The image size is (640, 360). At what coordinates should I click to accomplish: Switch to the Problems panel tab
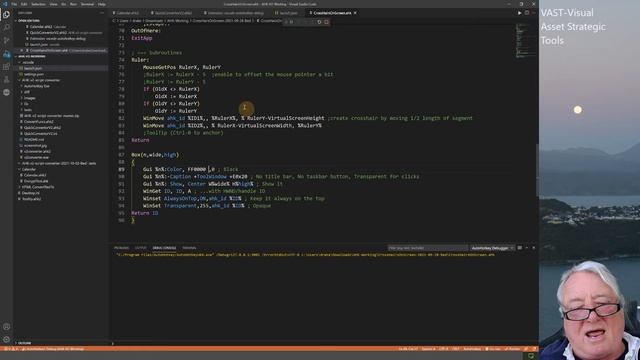(121, 248)
